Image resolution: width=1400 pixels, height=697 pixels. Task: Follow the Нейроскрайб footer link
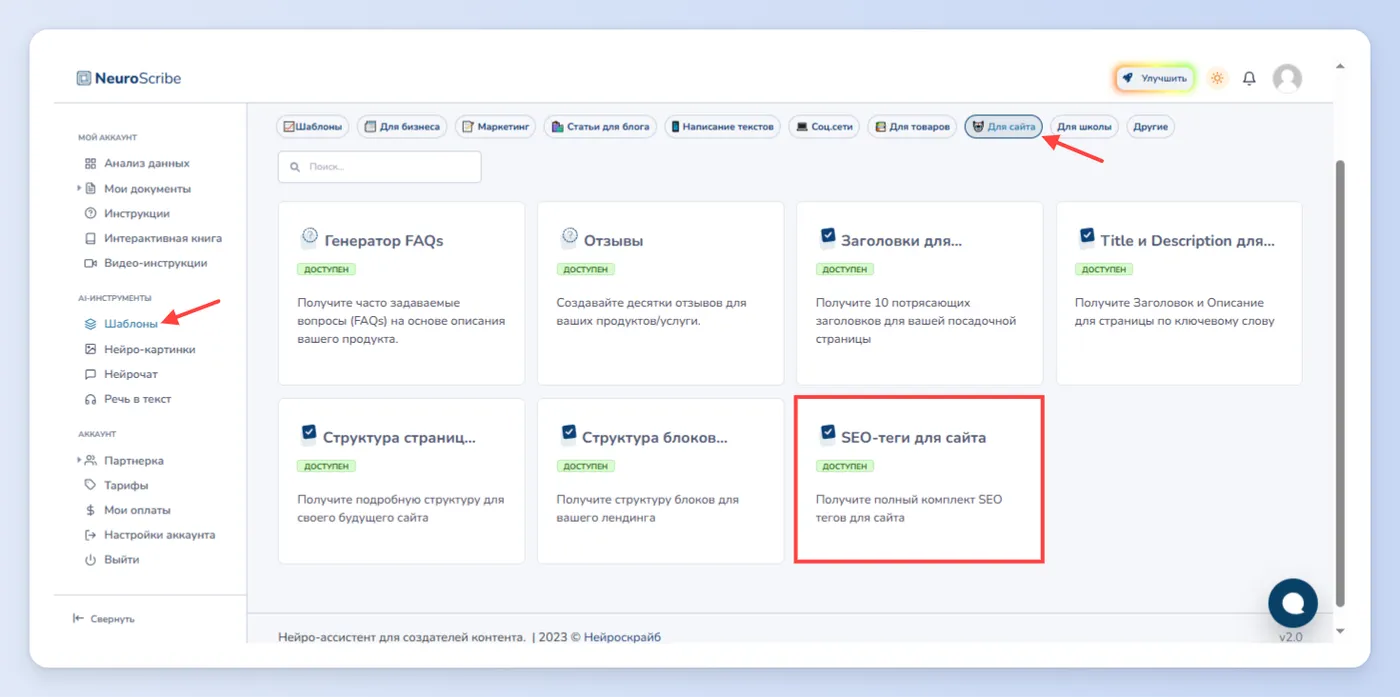[622, 637]
